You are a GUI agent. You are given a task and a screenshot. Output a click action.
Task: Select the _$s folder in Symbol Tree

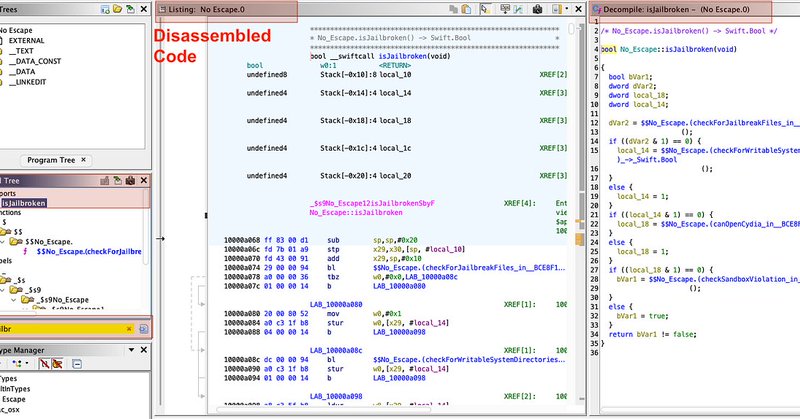[20, 280]
